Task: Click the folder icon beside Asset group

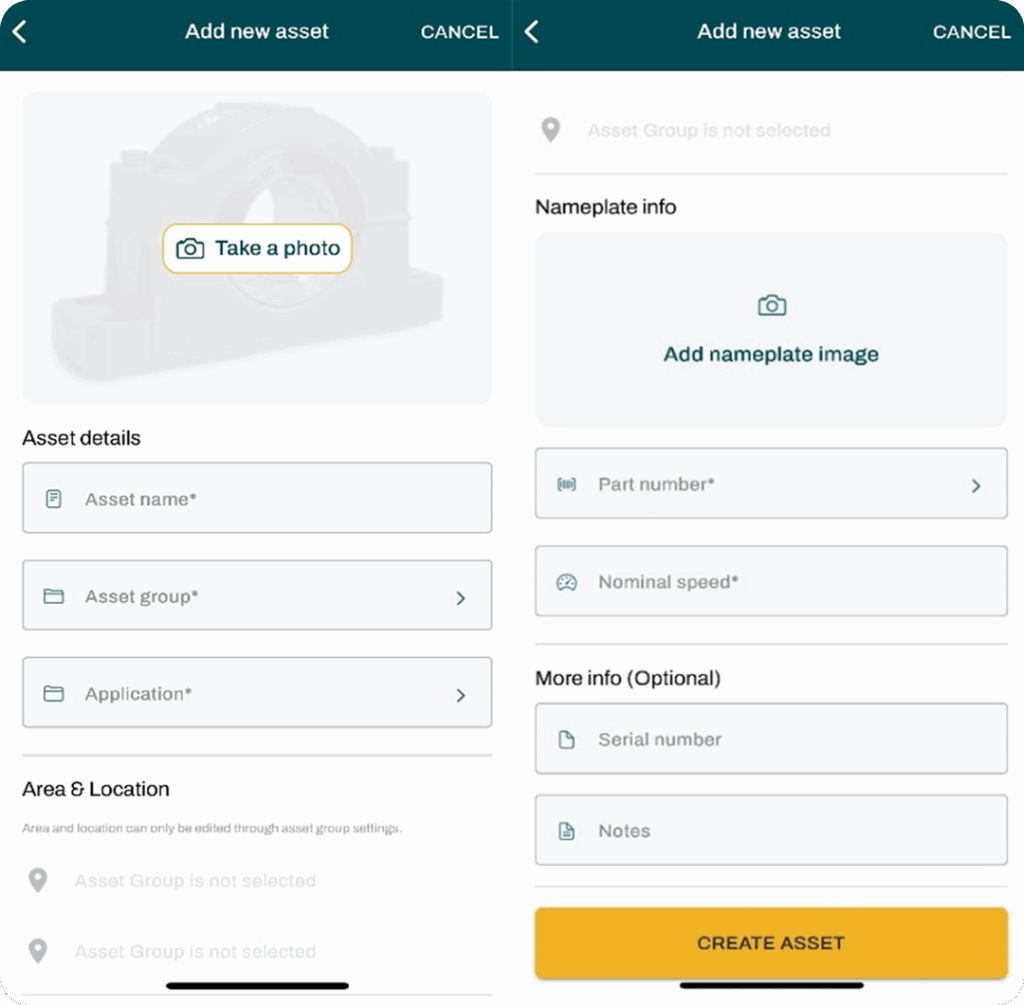Action: click(54, 597)
